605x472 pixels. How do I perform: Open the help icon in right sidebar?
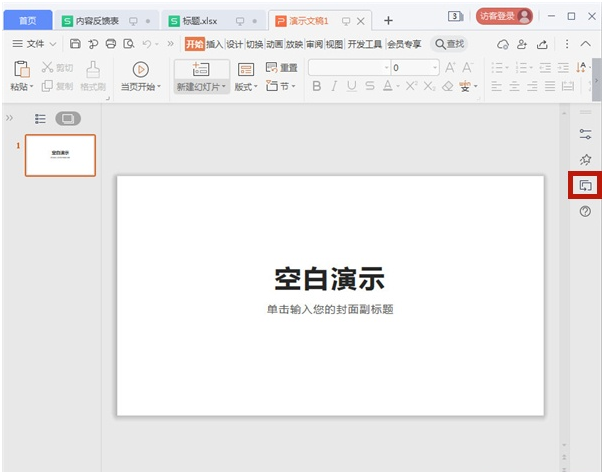pyautogui.click(x=585, y=211)
